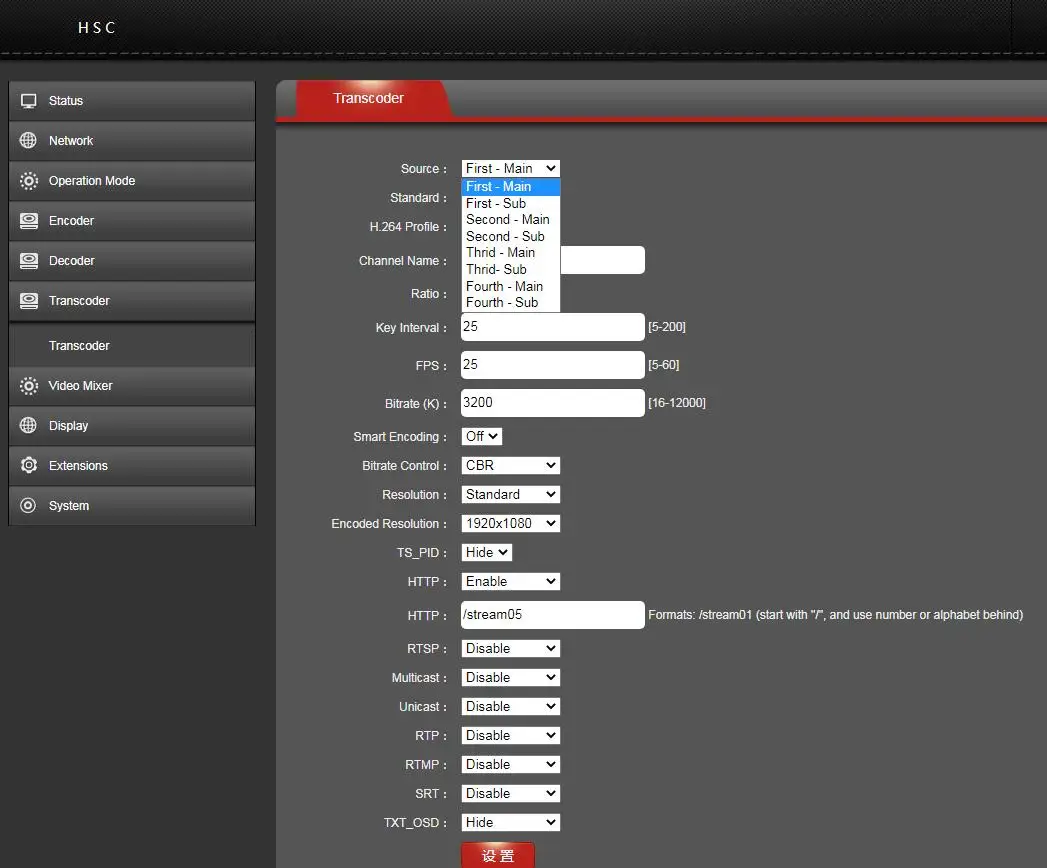Screen dimensions: 1047x868
Task: Click the Video Mixer gear icon
Action: (28, 385)
